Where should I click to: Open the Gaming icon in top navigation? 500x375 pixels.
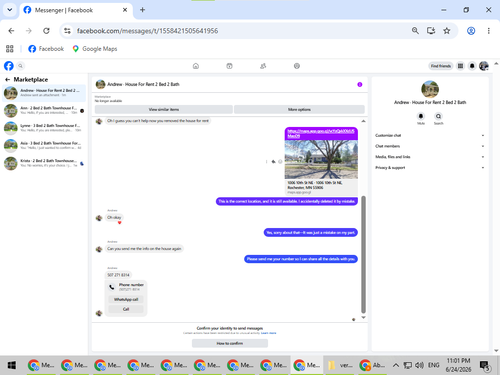[x=297, y=66]
